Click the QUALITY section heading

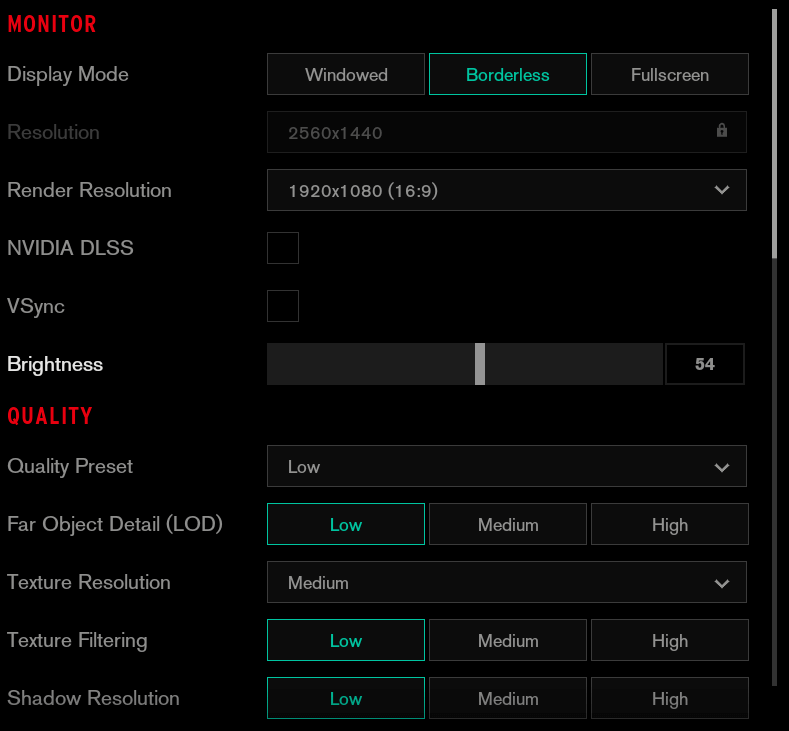tap(50, 416)
